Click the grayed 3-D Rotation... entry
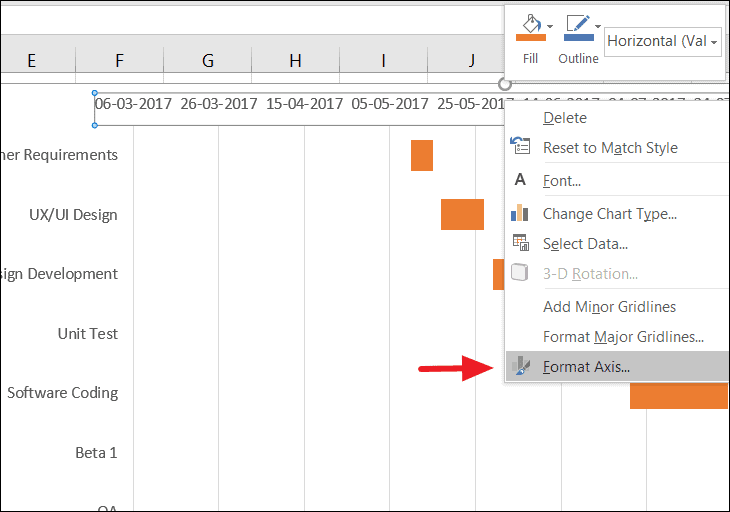Viewport: 730px width, 512px height. tap(590, 274)
